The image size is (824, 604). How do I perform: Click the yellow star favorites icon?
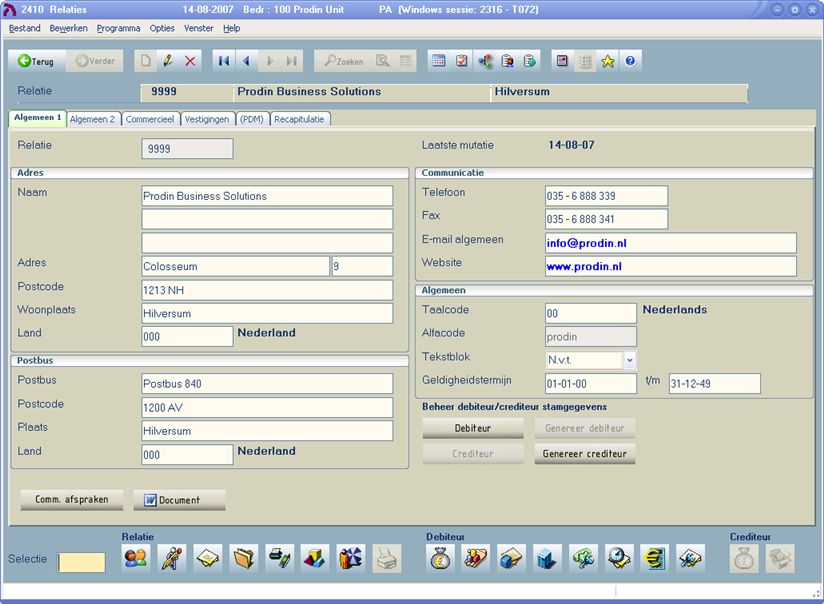608,61
